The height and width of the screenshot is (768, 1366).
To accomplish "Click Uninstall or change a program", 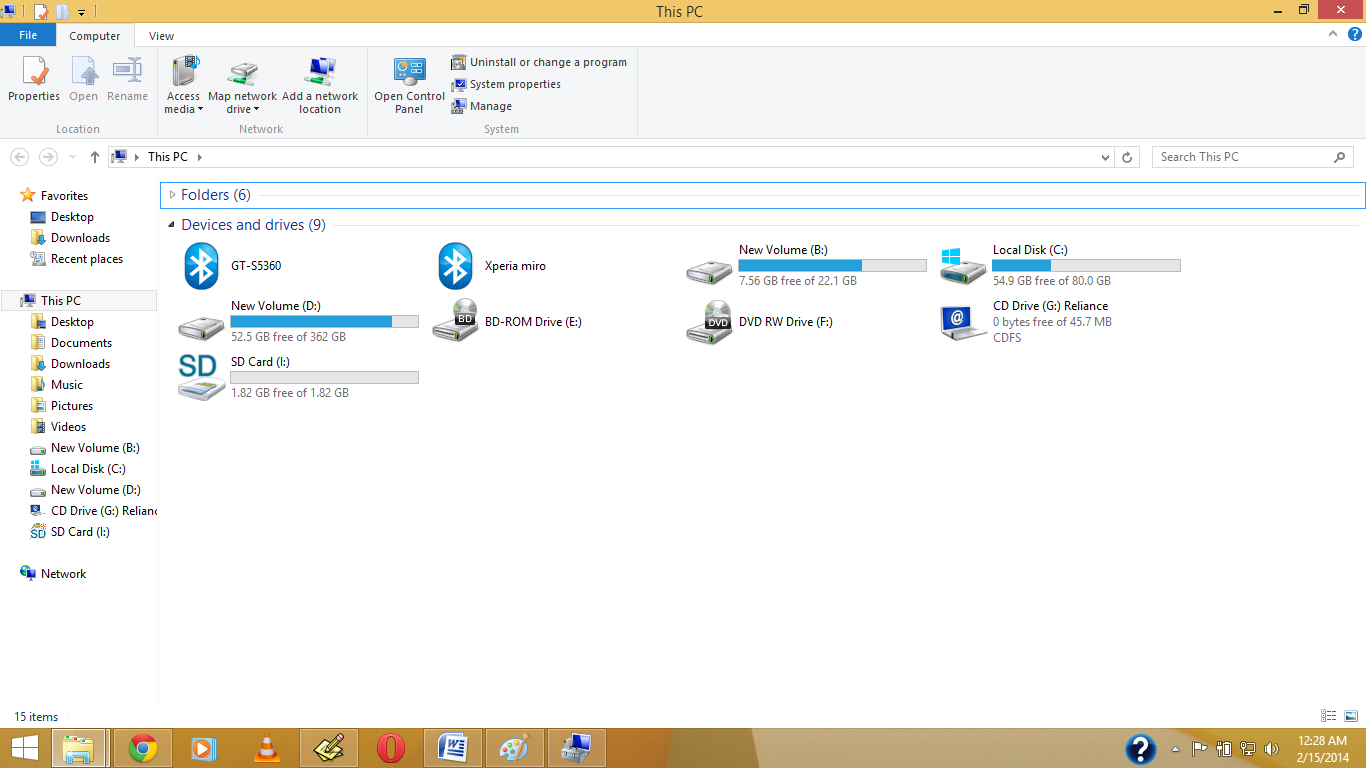I will tap(539, 62).
